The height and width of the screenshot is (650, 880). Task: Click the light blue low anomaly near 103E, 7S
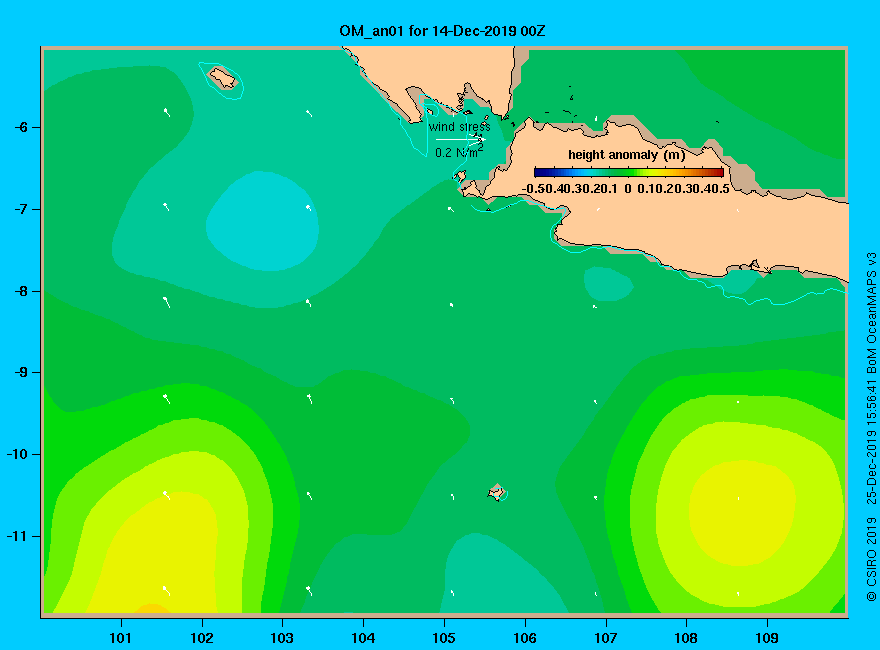click(x=262, y=221)
